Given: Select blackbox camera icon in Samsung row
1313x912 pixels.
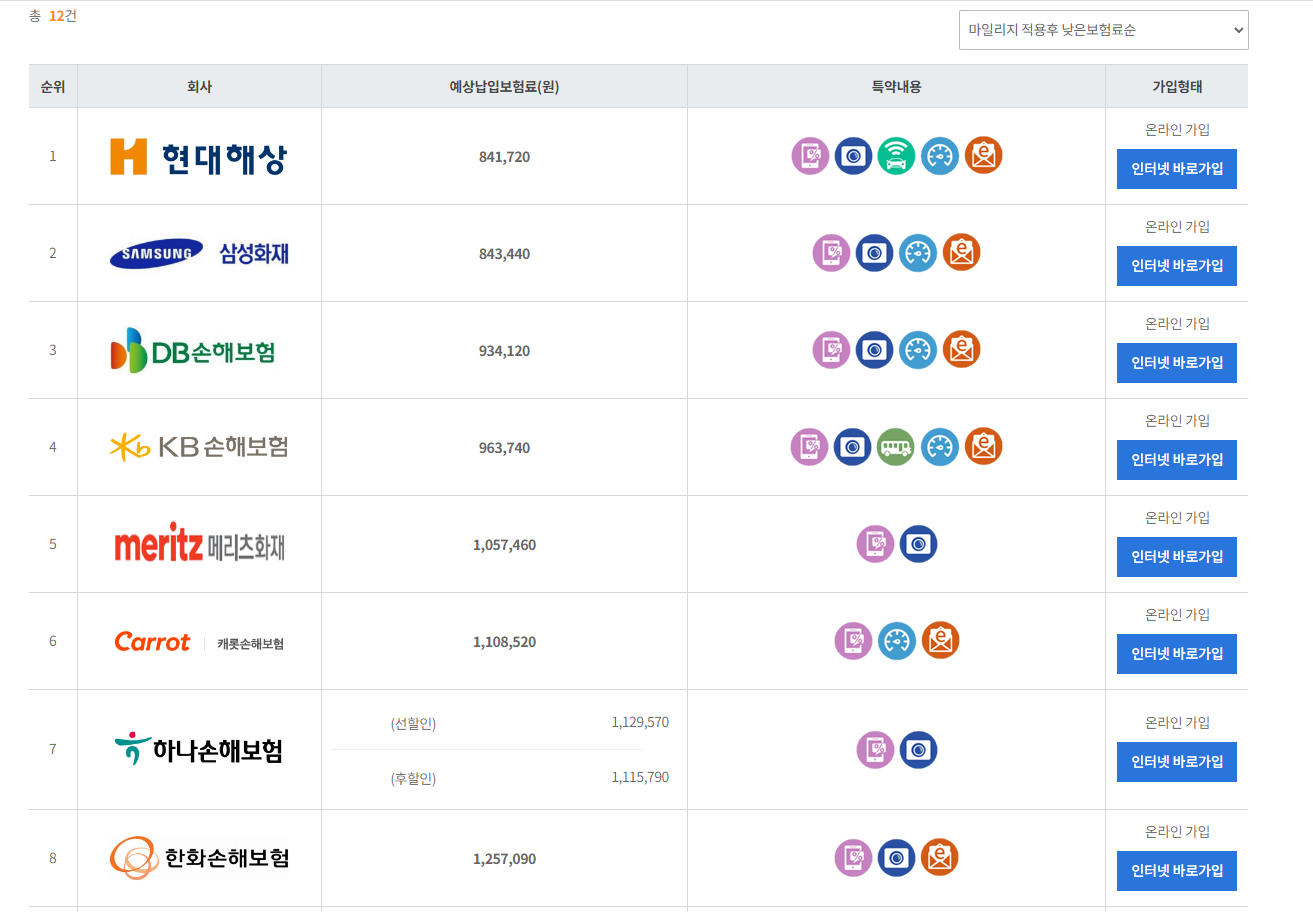Looking at the screenshot, I should point(875,253).
